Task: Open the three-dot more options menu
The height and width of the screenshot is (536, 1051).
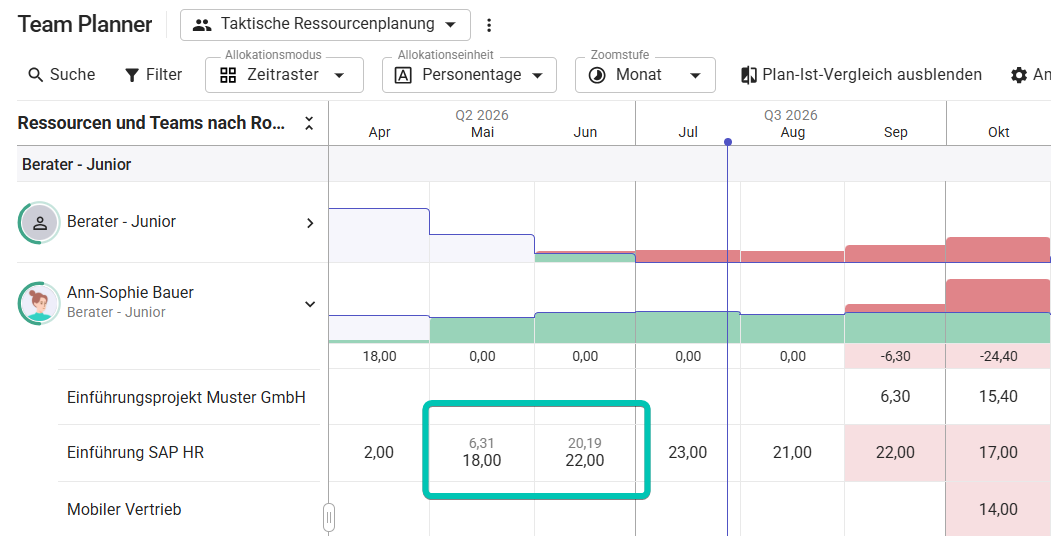Action: pos(489,25)
